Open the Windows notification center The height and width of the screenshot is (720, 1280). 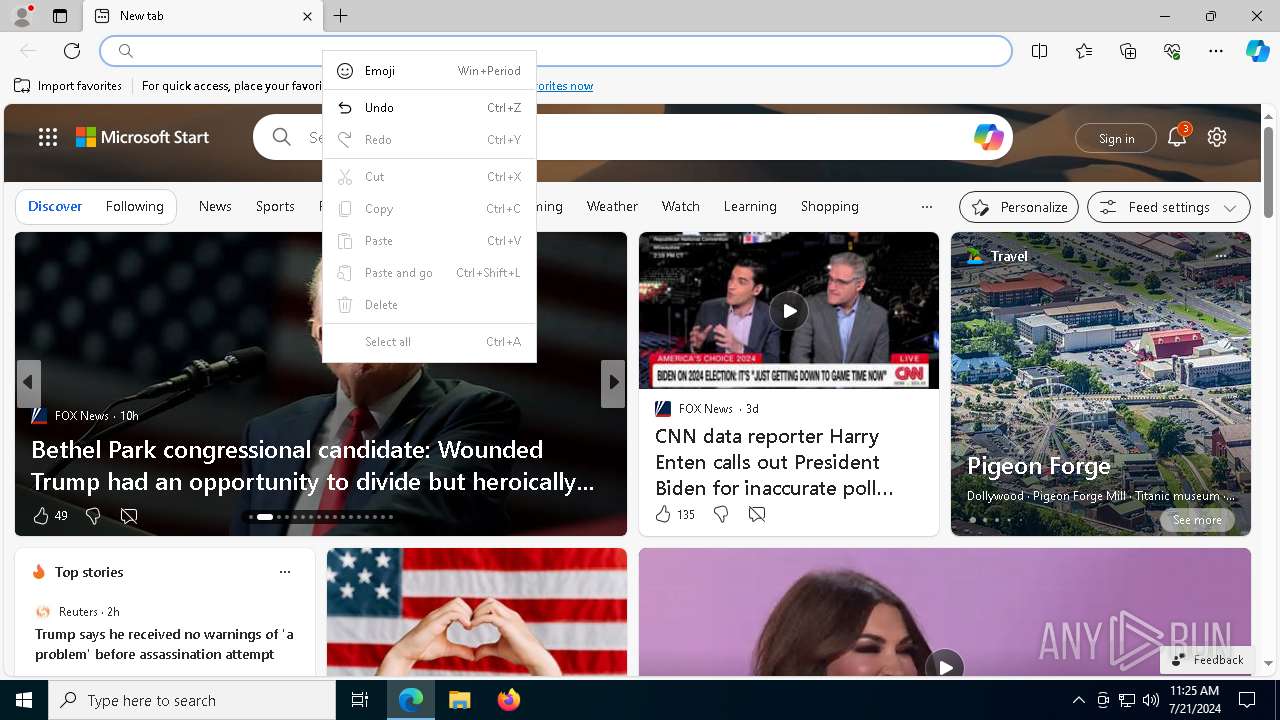(x=1247, y=700)
